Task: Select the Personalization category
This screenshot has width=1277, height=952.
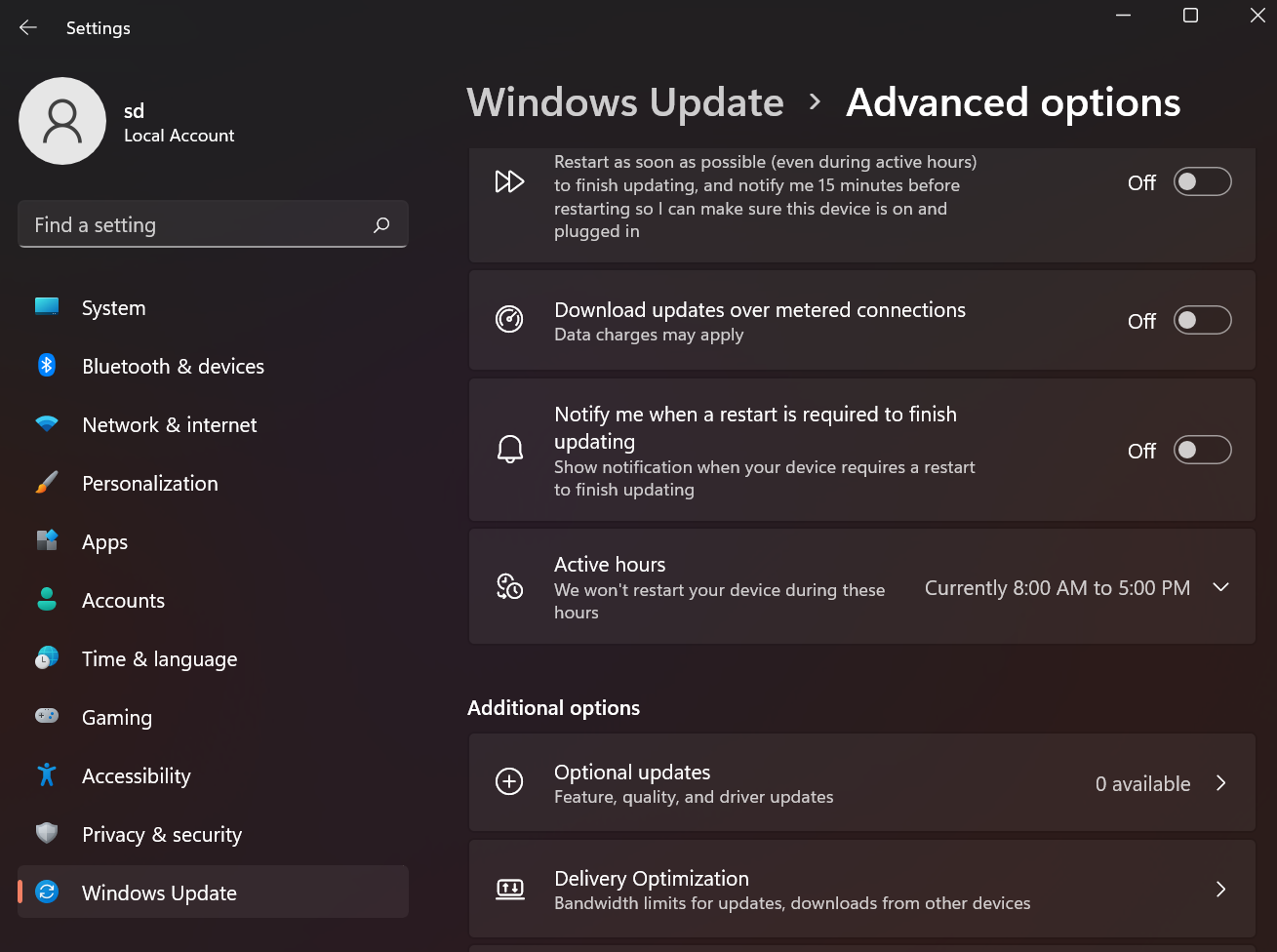Action: click(213, 483)
